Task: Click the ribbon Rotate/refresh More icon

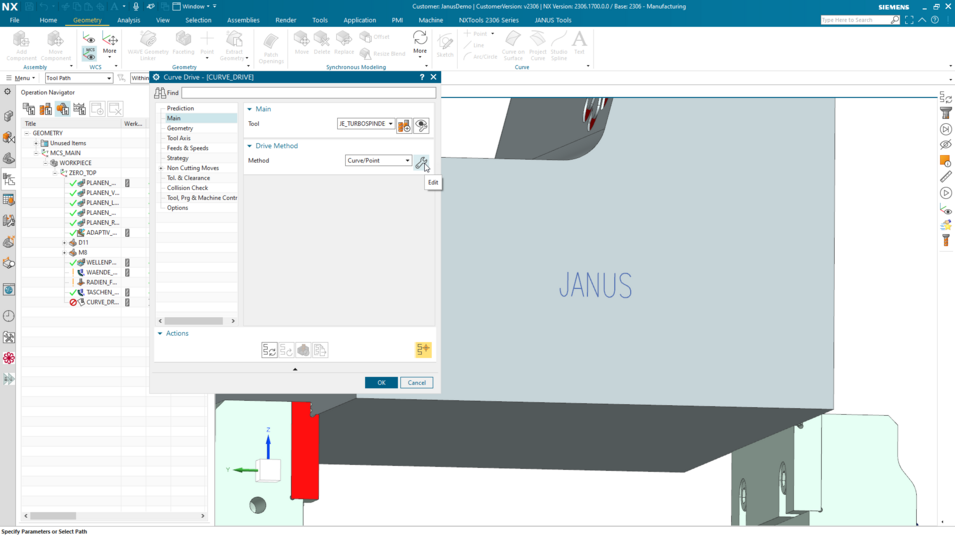Action: 420,38
